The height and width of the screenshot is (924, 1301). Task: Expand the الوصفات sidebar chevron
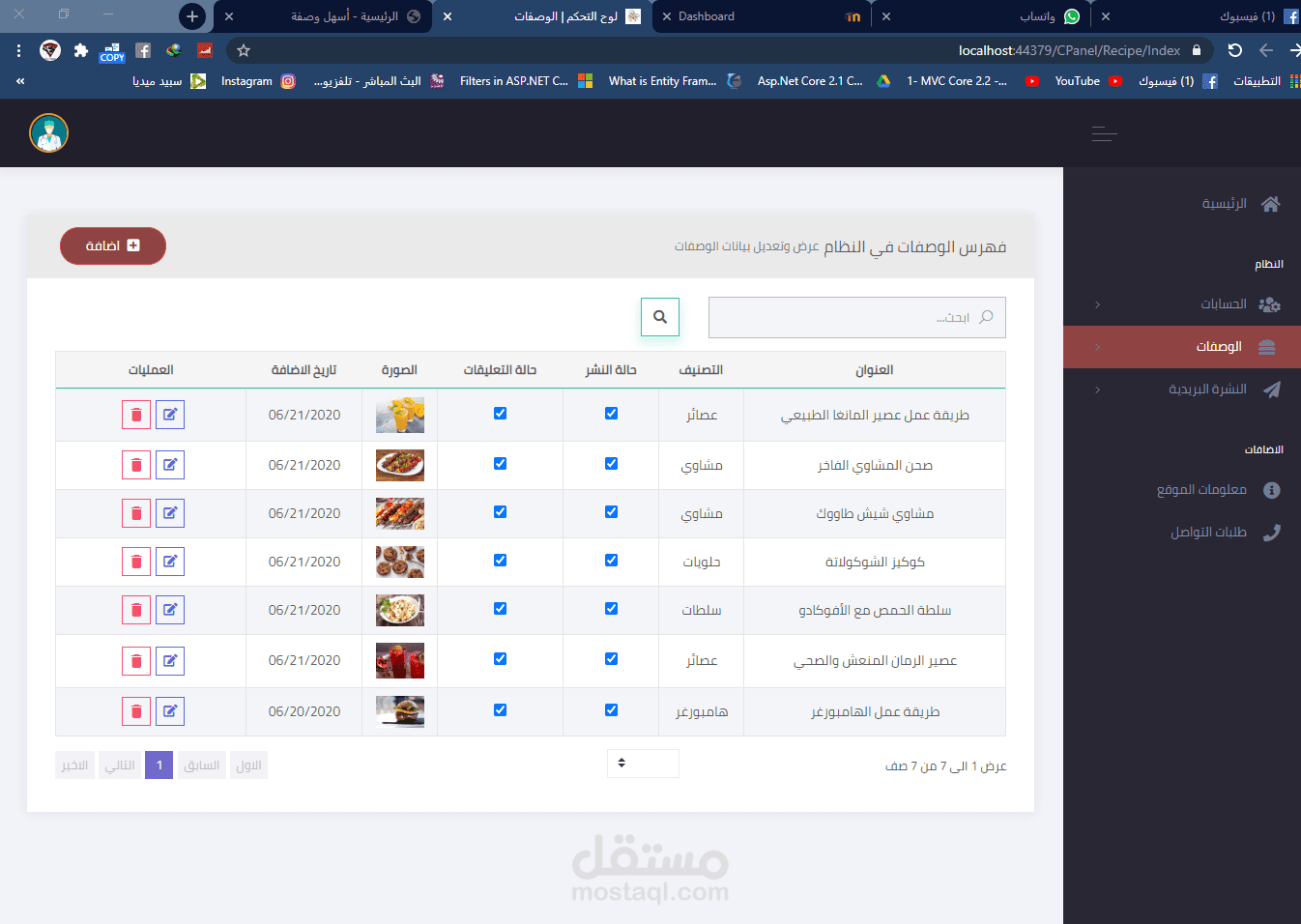[1098, 346]
